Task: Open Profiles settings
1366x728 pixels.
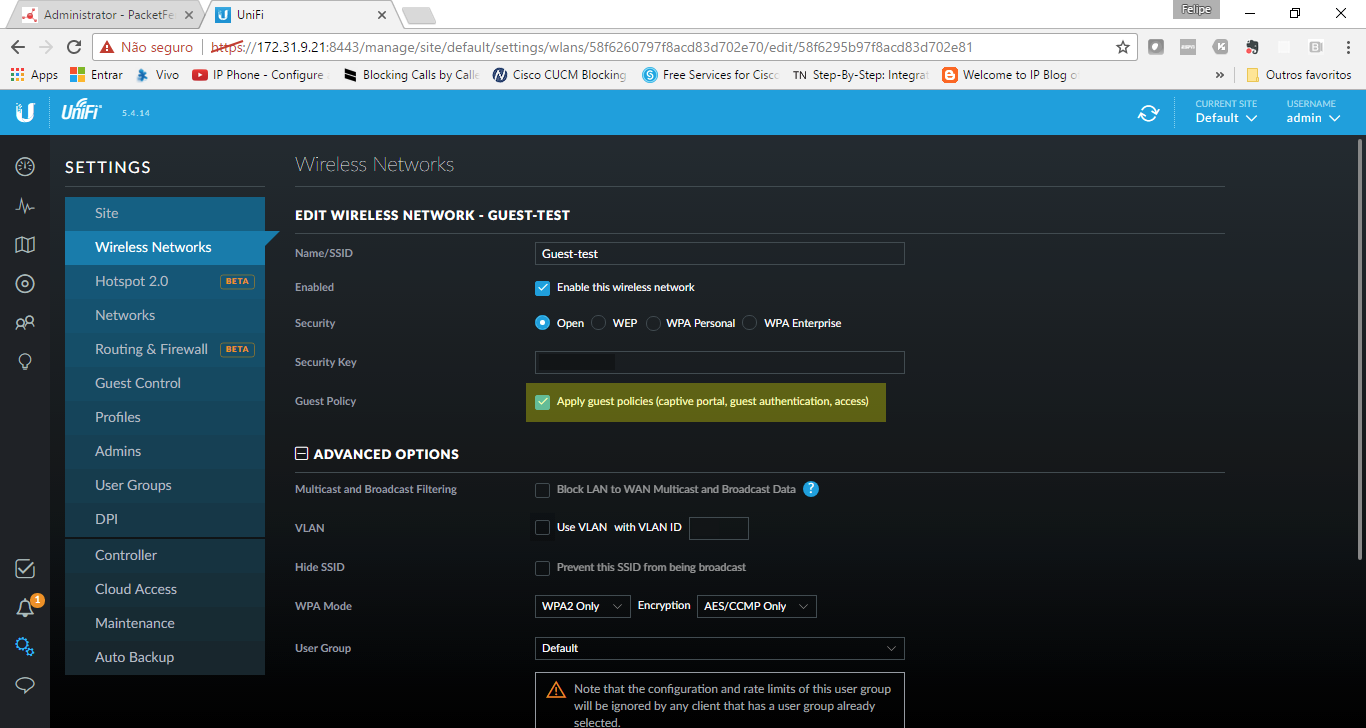Action: pyautogui.click(x=165, y=417)
